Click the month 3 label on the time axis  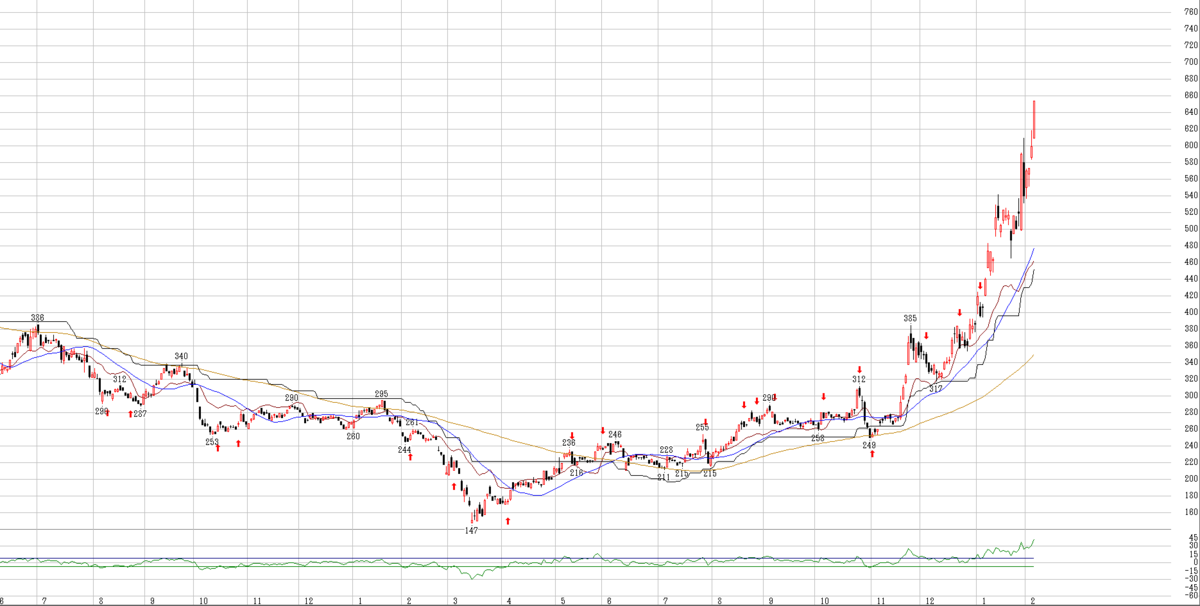click(456, 601)
